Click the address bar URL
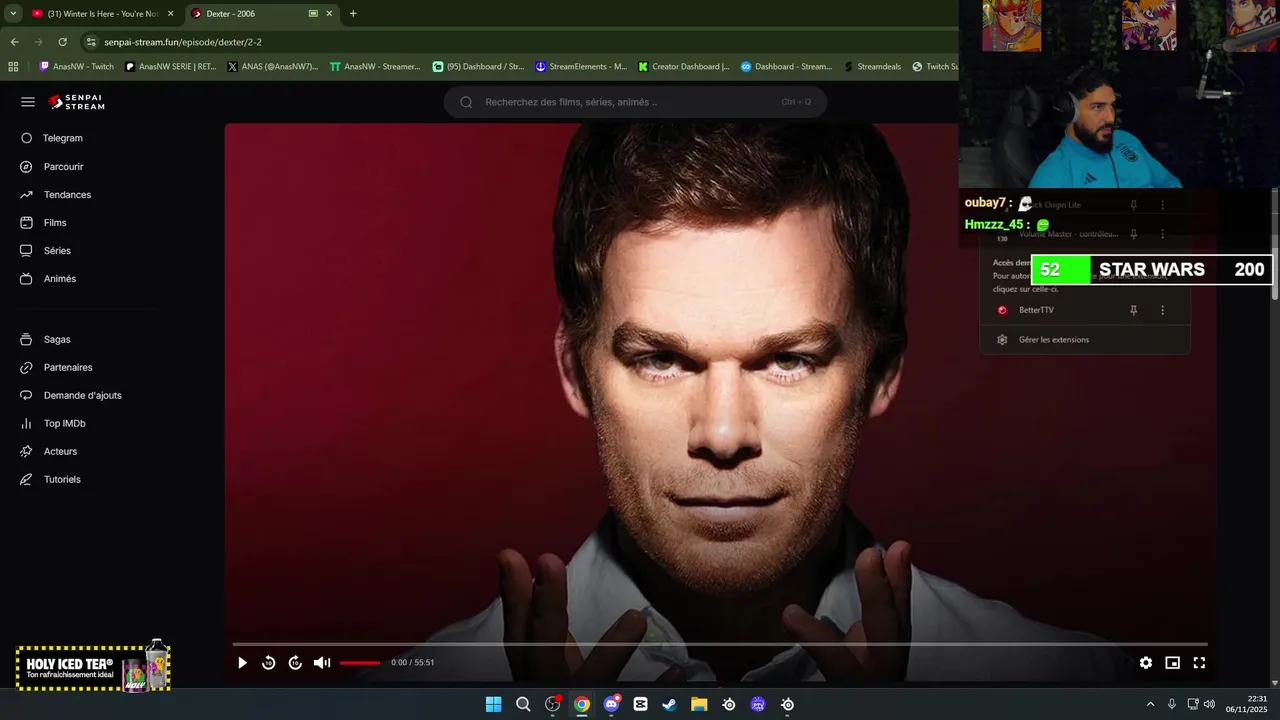 (183, 42)
